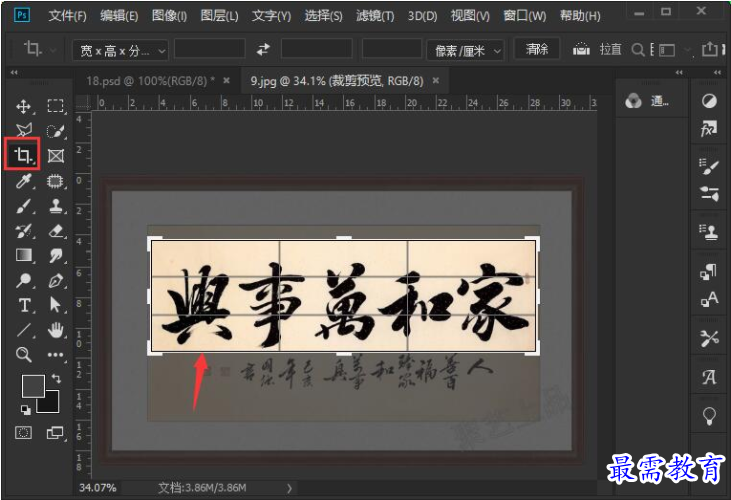Open the Learn lightbulb panel icon

pos(709,415)
